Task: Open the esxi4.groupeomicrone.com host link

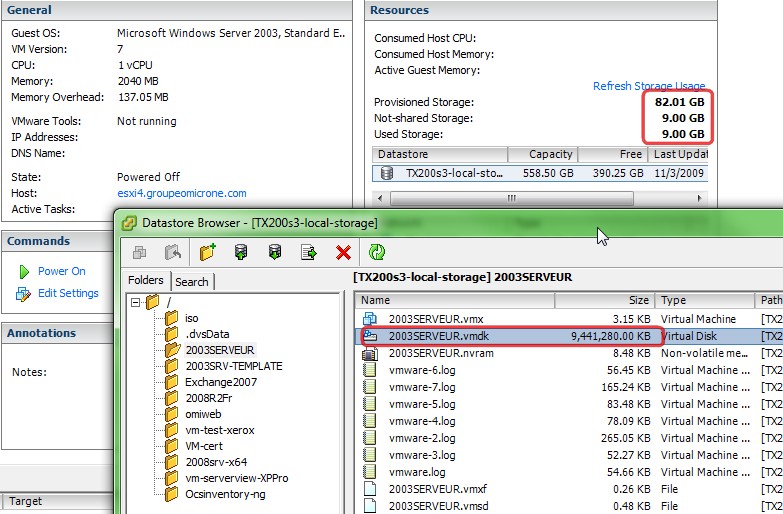Action: coord(181,193)
